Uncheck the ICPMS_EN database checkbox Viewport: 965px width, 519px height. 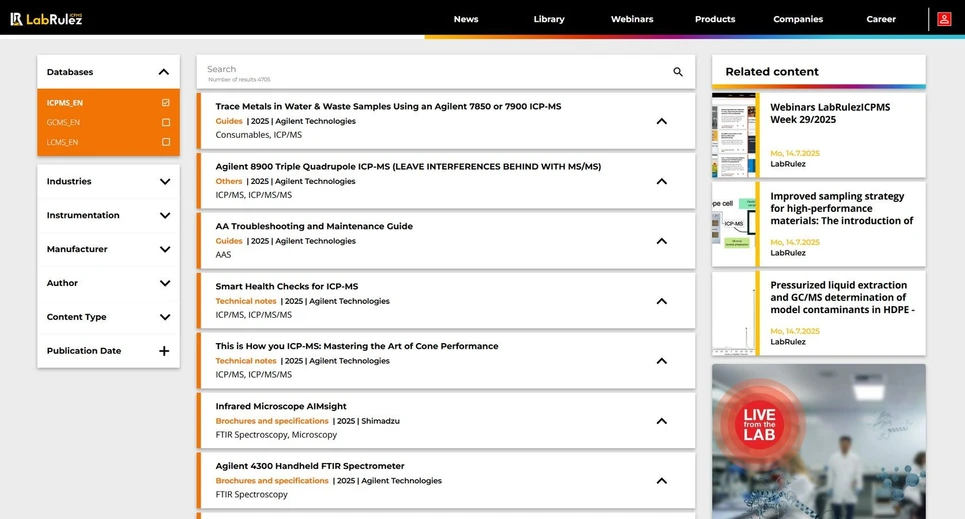(x=166, y=103)
